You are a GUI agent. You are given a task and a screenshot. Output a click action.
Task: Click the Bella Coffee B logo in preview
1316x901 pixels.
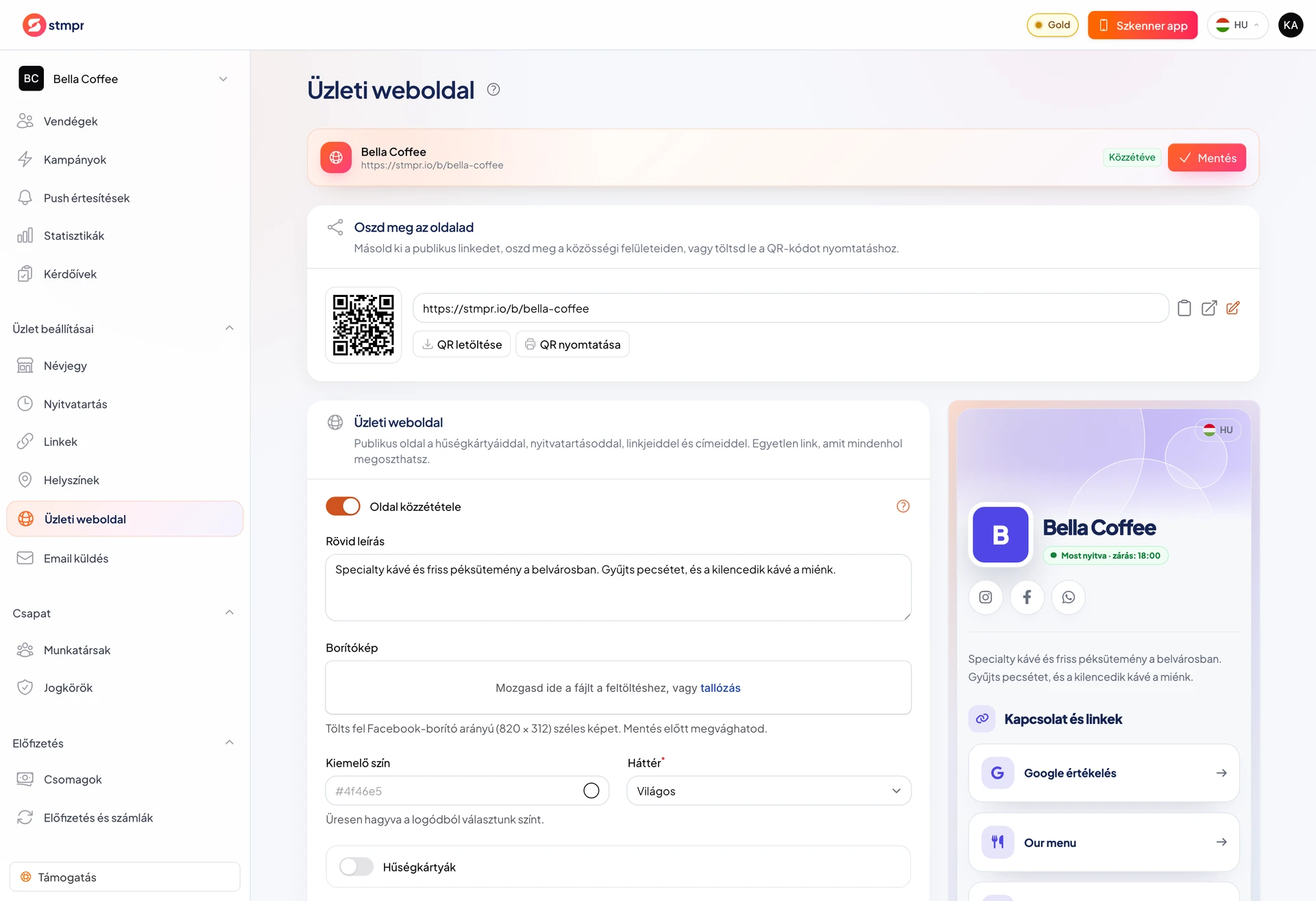click(x=1001, y=535)
